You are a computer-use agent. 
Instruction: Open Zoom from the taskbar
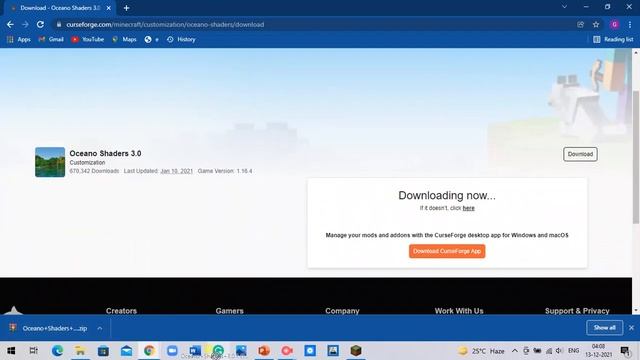(172, 351)
